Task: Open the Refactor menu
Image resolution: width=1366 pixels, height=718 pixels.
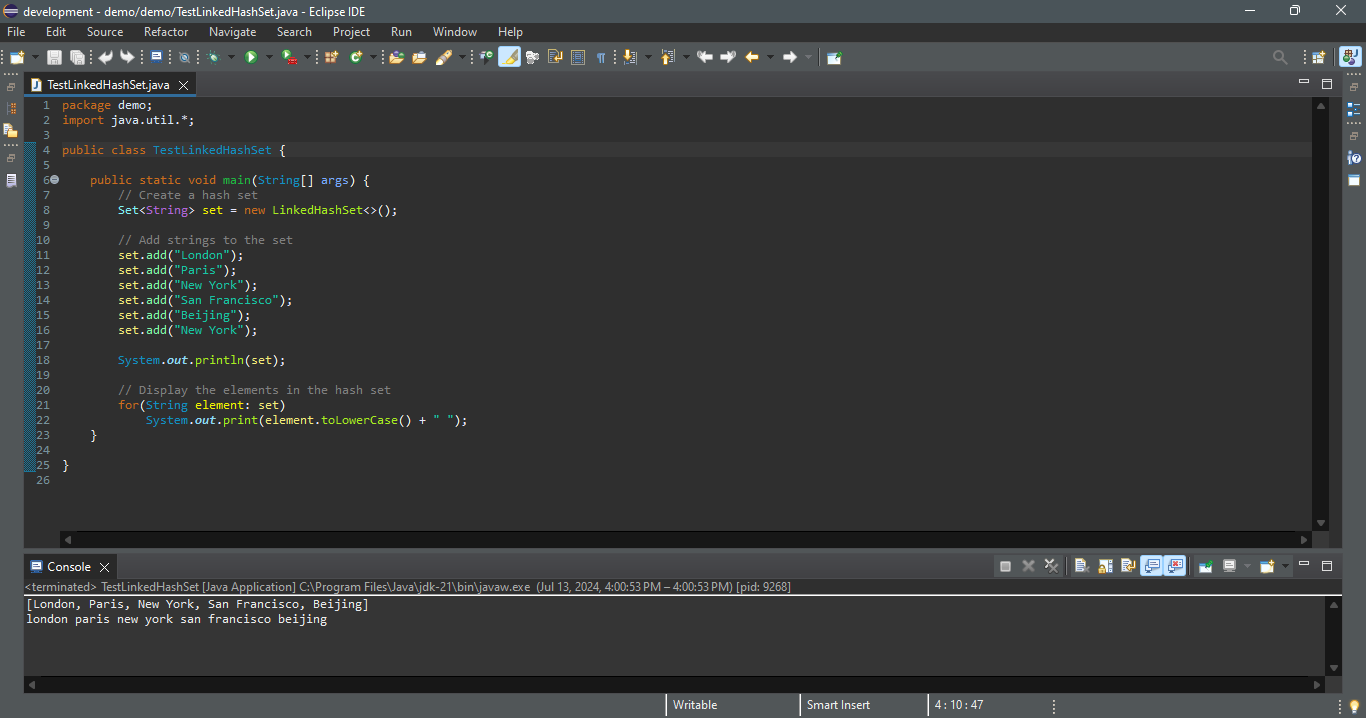Action: [166, 32]
